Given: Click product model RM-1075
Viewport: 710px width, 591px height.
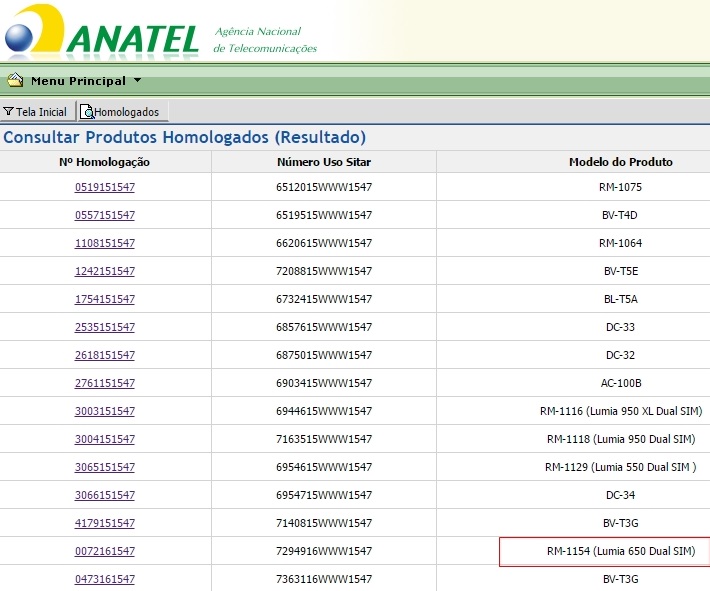Looking at the screenshot, I should click(x=620, y=187).
